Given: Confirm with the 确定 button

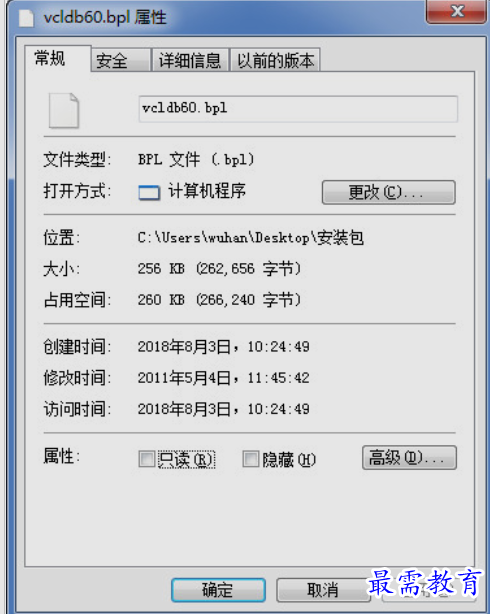Looking at the screenshot, I should (218, 590).
